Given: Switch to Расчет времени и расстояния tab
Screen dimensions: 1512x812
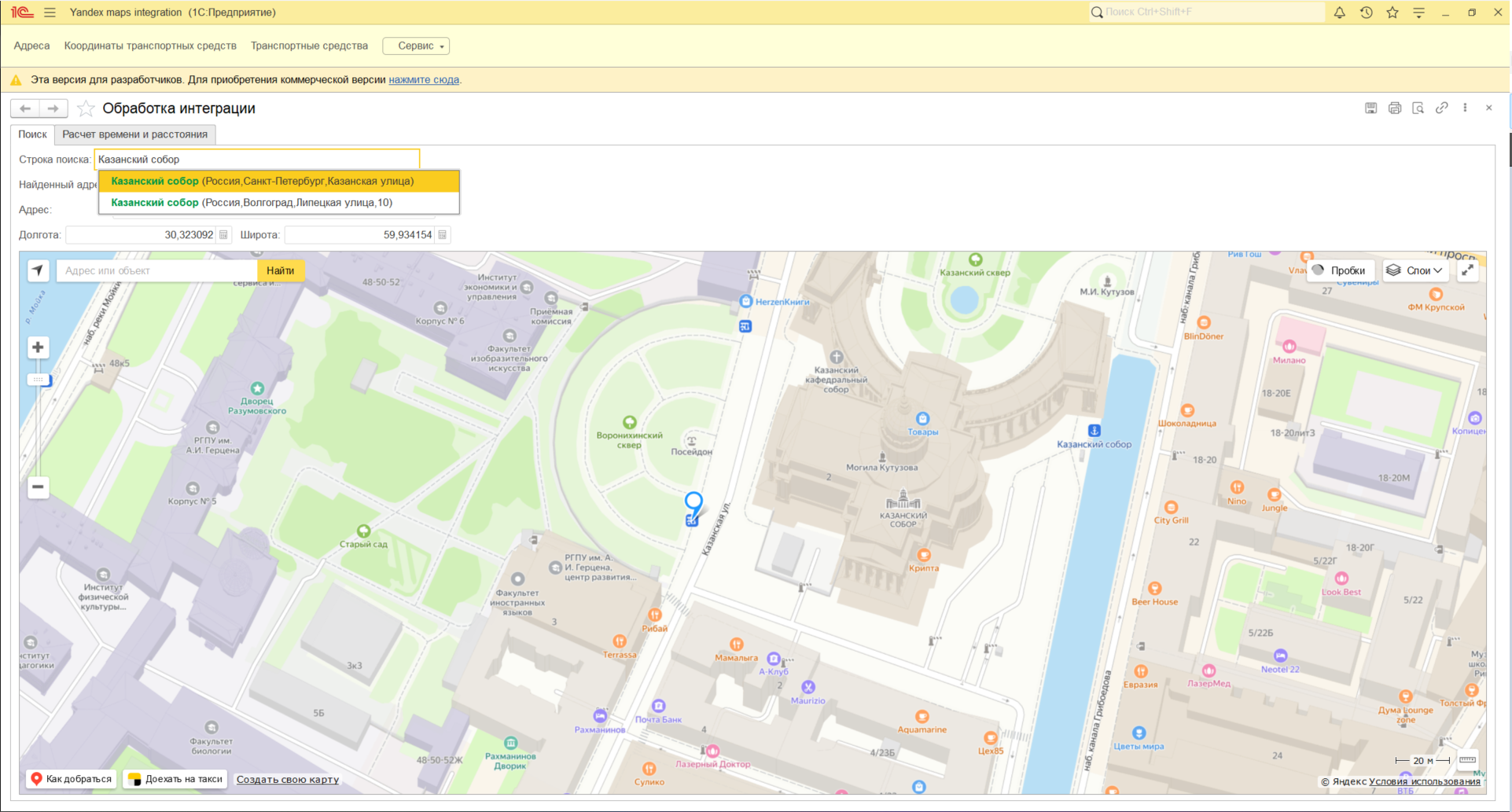Looking at the screenshot, I should pos(135,134).
